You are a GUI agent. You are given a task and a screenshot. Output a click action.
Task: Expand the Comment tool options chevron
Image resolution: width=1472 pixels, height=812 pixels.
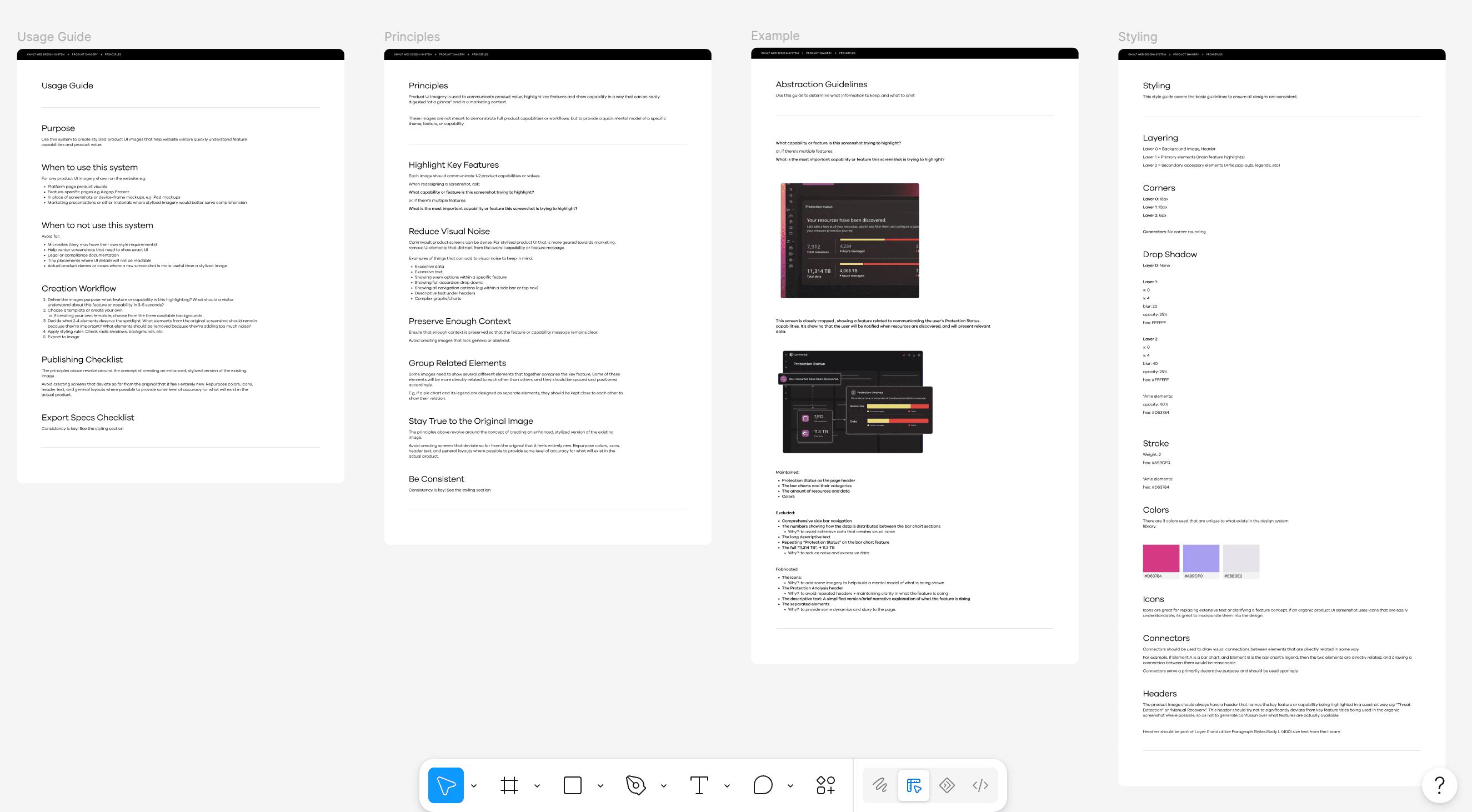pyautogui.click(x=790, y=786)
